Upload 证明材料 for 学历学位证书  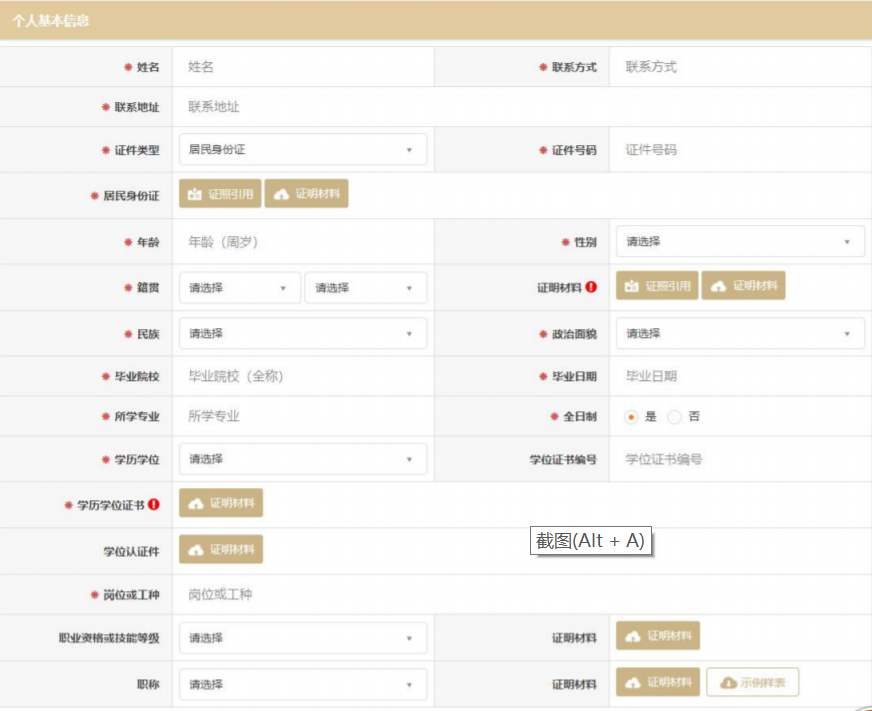(x=221, y=503)
